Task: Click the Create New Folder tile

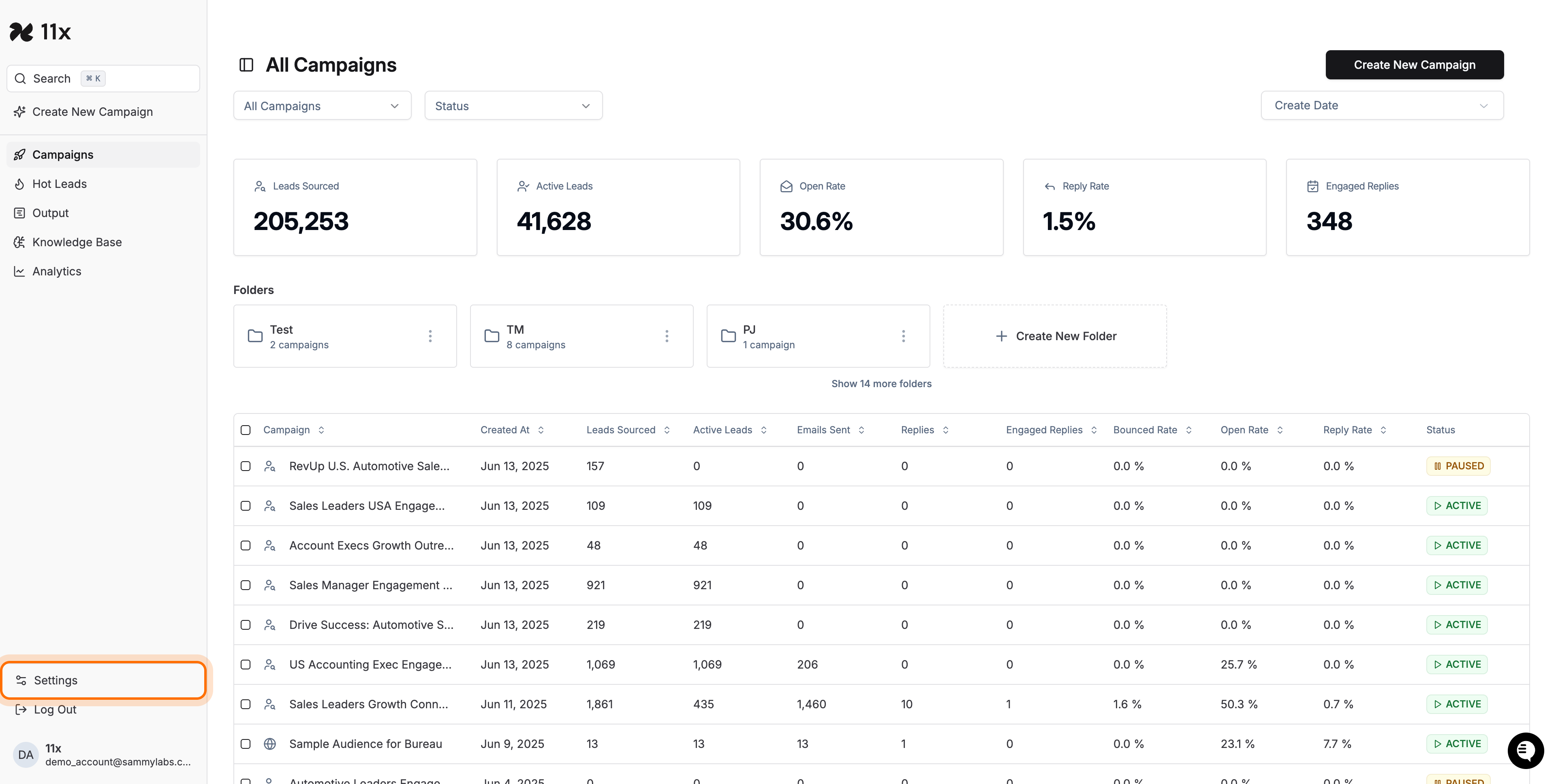Action: click(1055, 336)
